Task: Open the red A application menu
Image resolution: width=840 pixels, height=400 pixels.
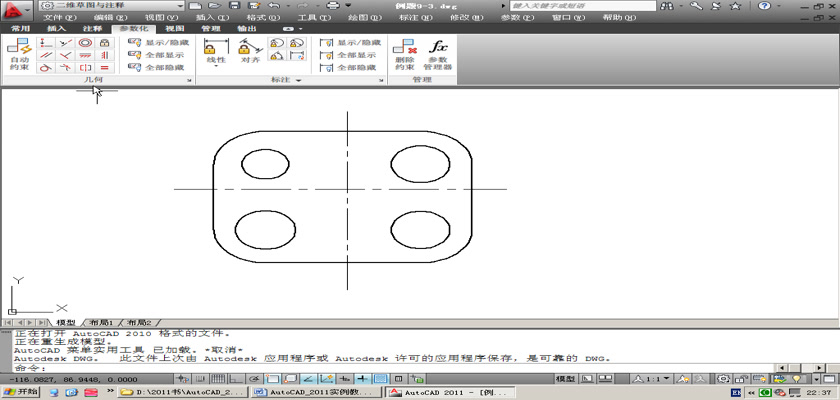Action: click(x=18, y=9)
